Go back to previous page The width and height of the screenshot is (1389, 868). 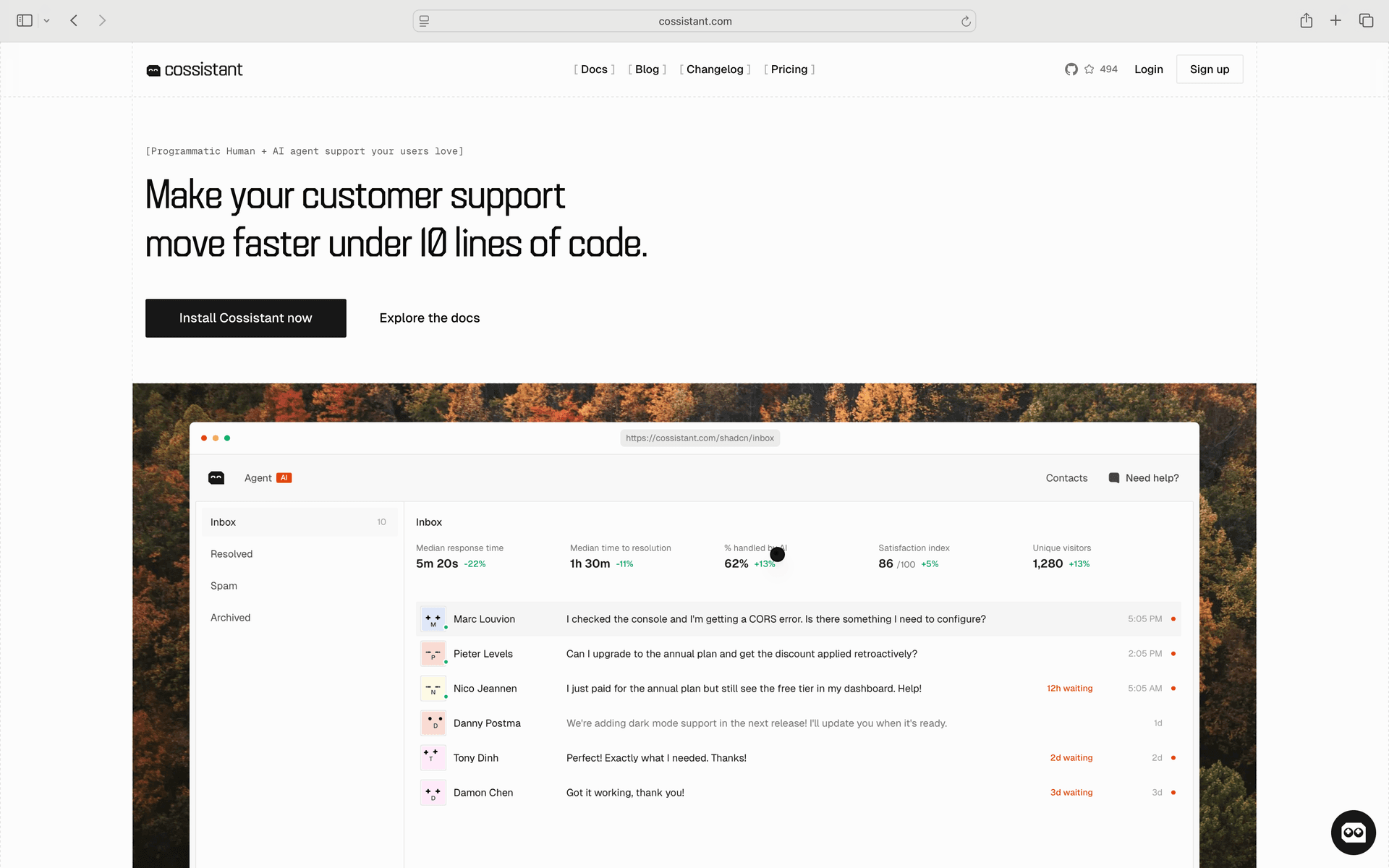(x=74, y=21)
